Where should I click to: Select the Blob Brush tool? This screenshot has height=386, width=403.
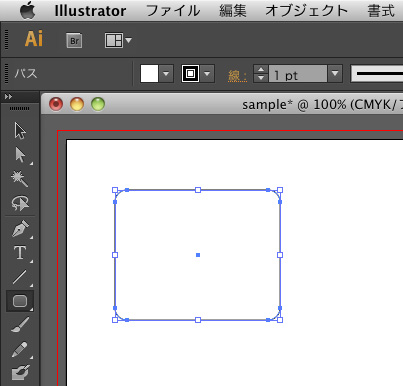pos(20,372)
